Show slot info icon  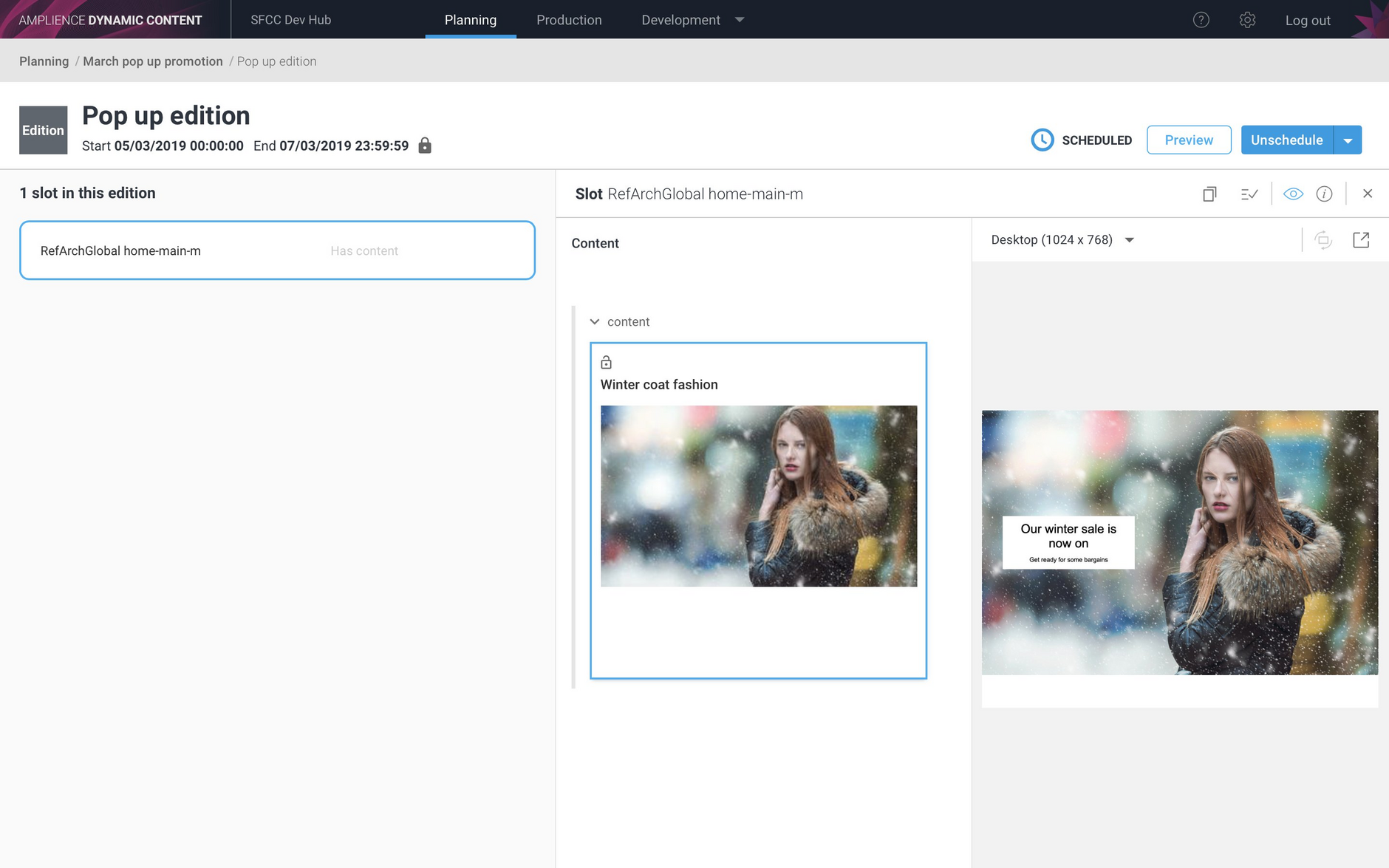1324,194
